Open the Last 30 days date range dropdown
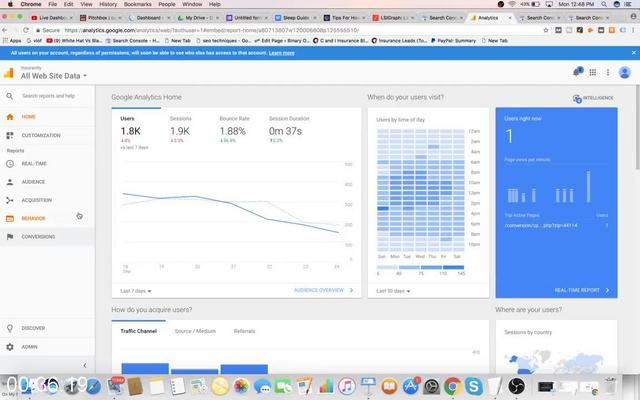Screen dimensions: 640x400 tap(393, 291)
